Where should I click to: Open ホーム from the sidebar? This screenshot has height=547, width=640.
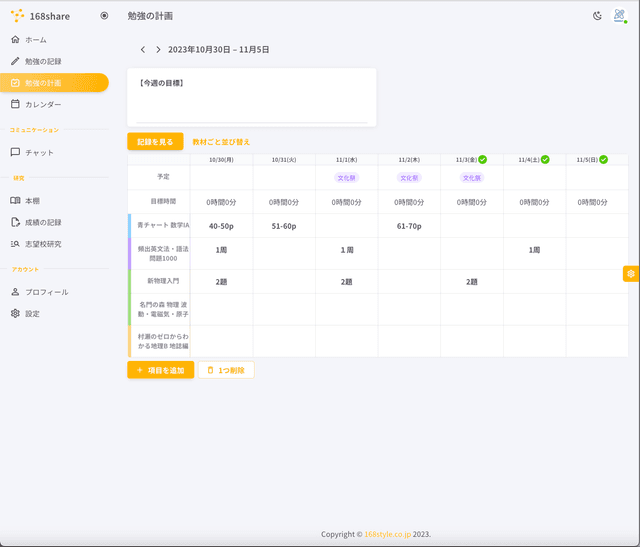tap(55, 40)
